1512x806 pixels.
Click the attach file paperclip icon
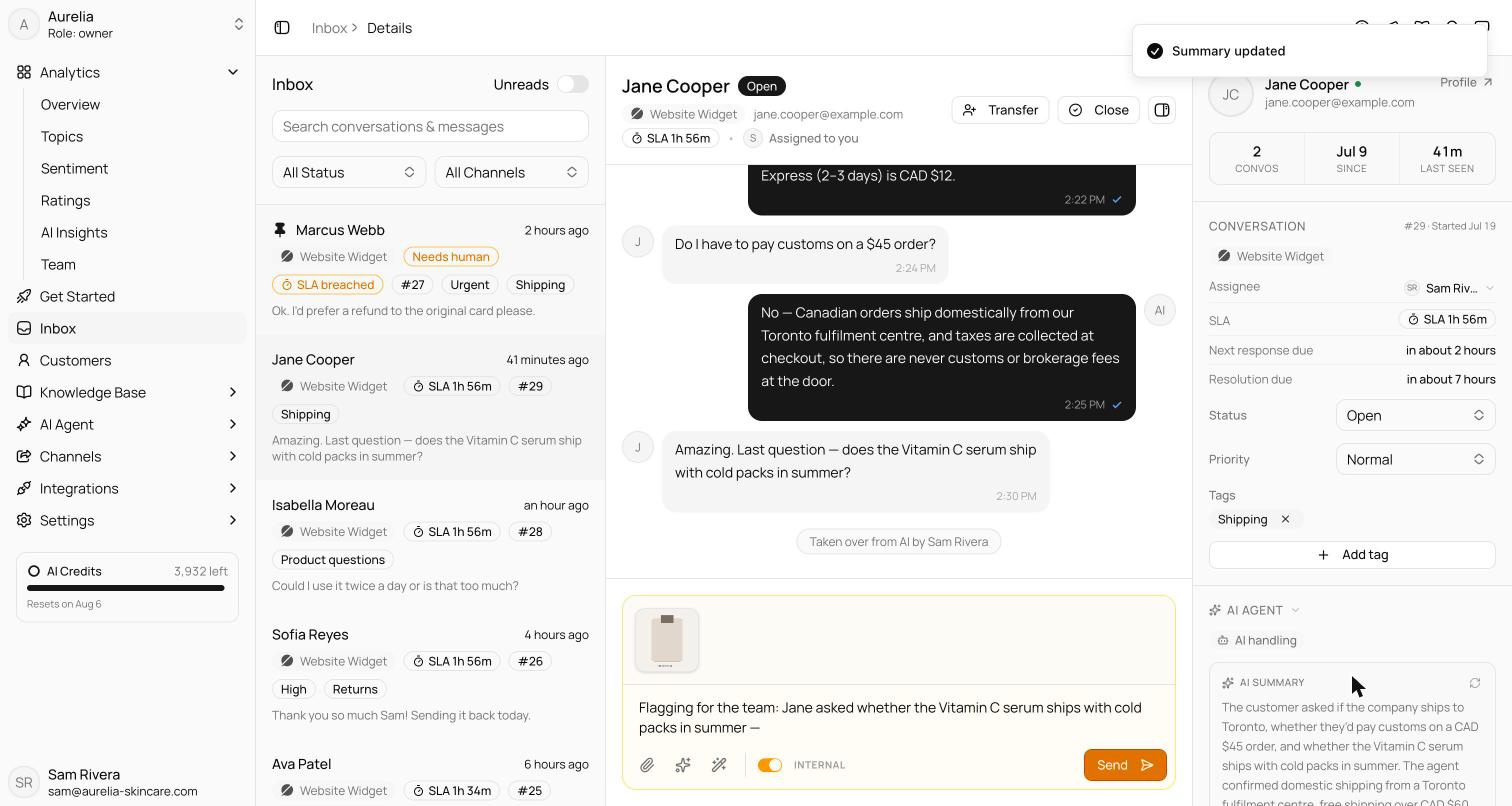pos(647,765)
